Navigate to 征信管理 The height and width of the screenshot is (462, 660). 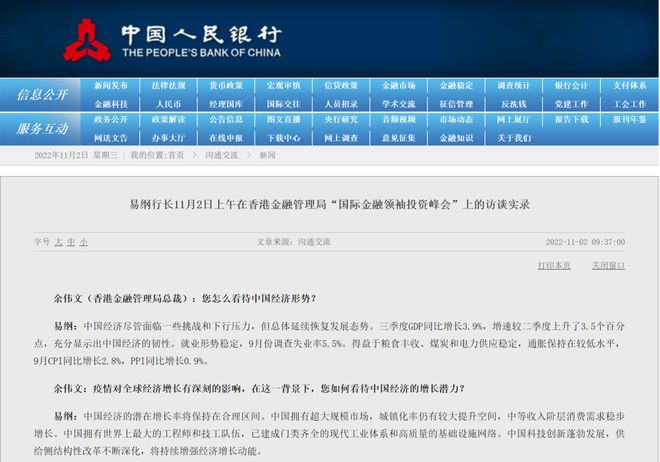456,104
